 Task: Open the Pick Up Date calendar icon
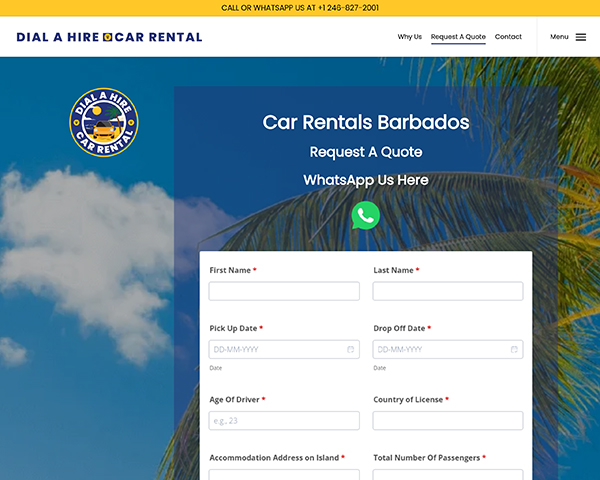tap(350, 349)
